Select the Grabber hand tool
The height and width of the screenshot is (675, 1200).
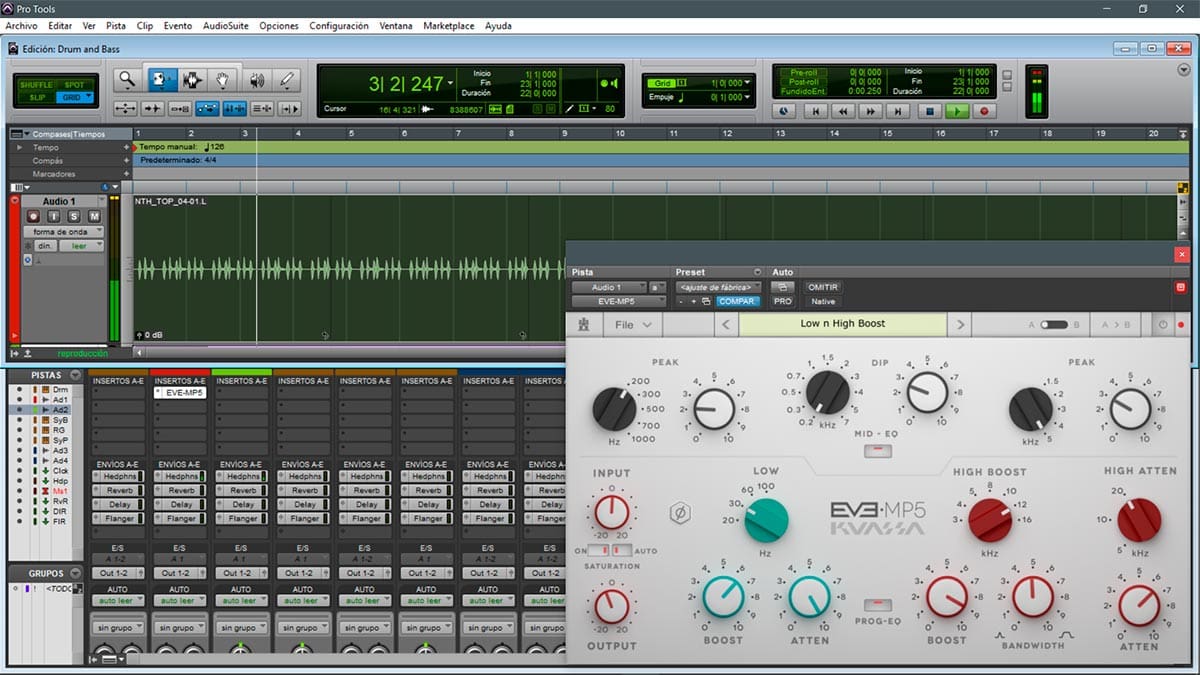(224, 80)
